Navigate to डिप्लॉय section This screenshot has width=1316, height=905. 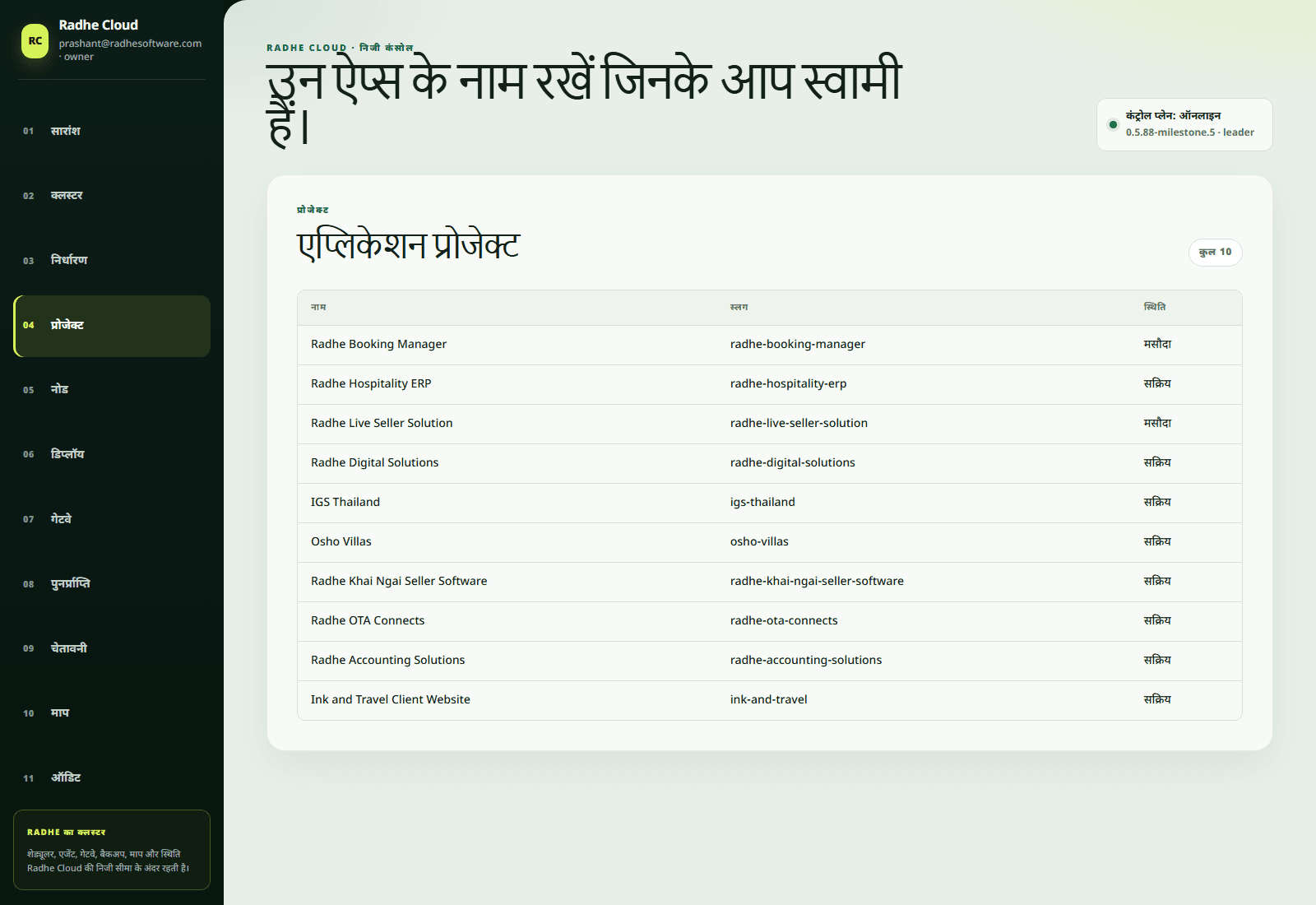coord(112,455)
